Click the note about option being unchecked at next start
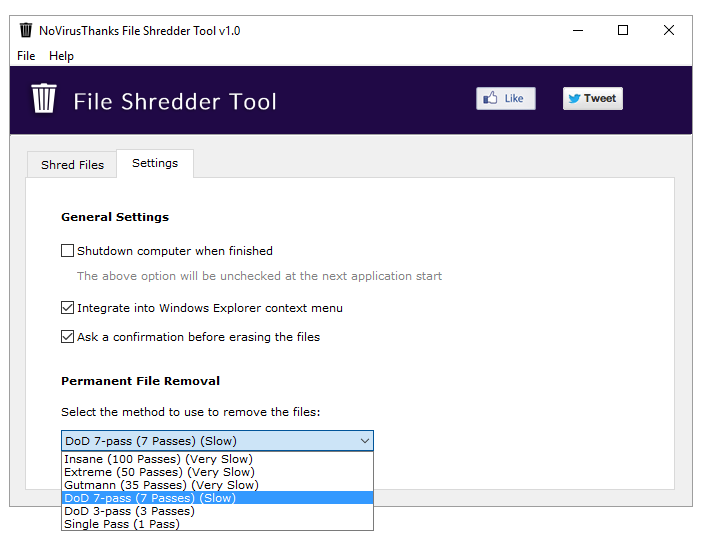The height and width of the screenshot is (550, 720). point(259,276)
